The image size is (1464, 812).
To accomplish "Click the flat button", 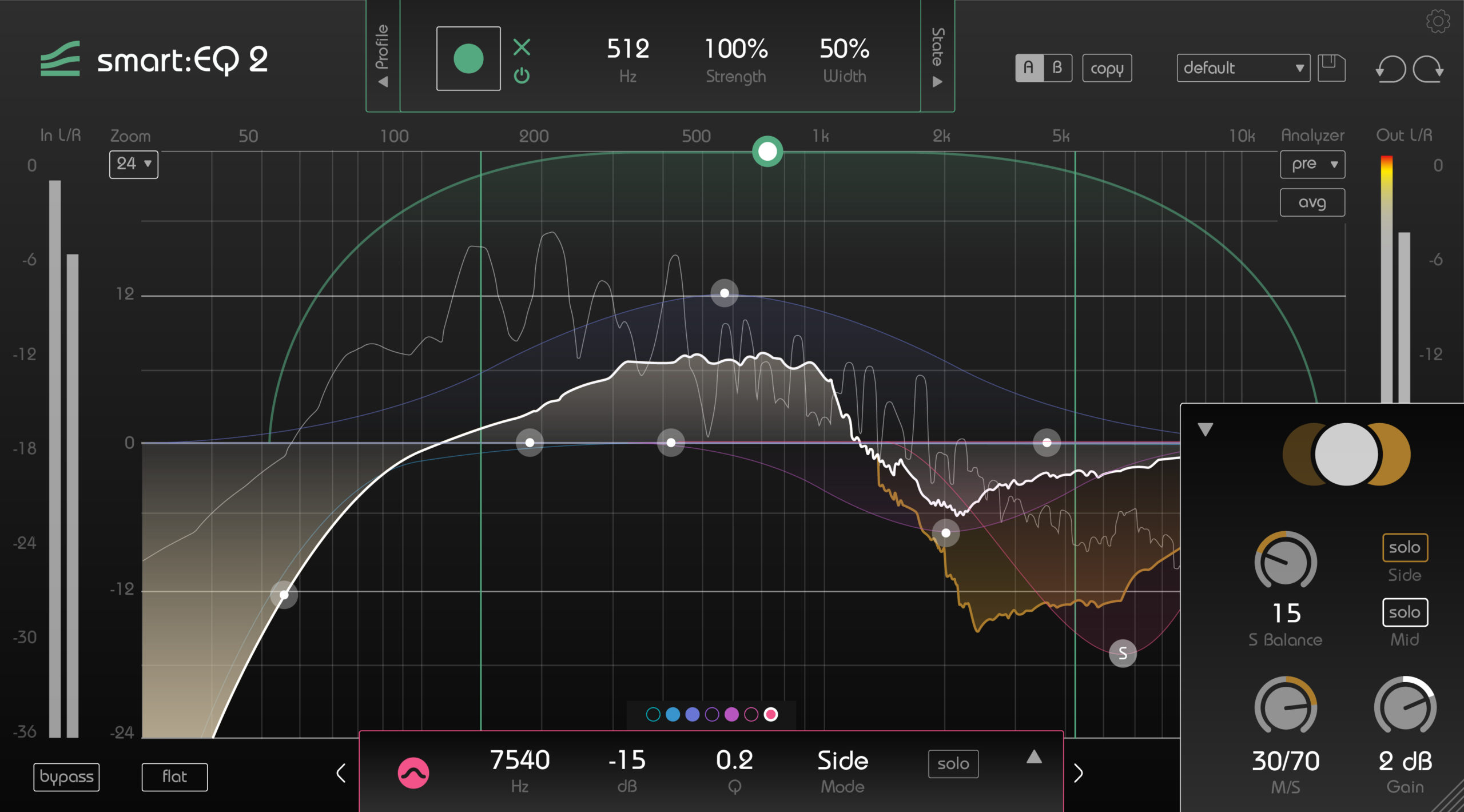I will coord(174,777).
